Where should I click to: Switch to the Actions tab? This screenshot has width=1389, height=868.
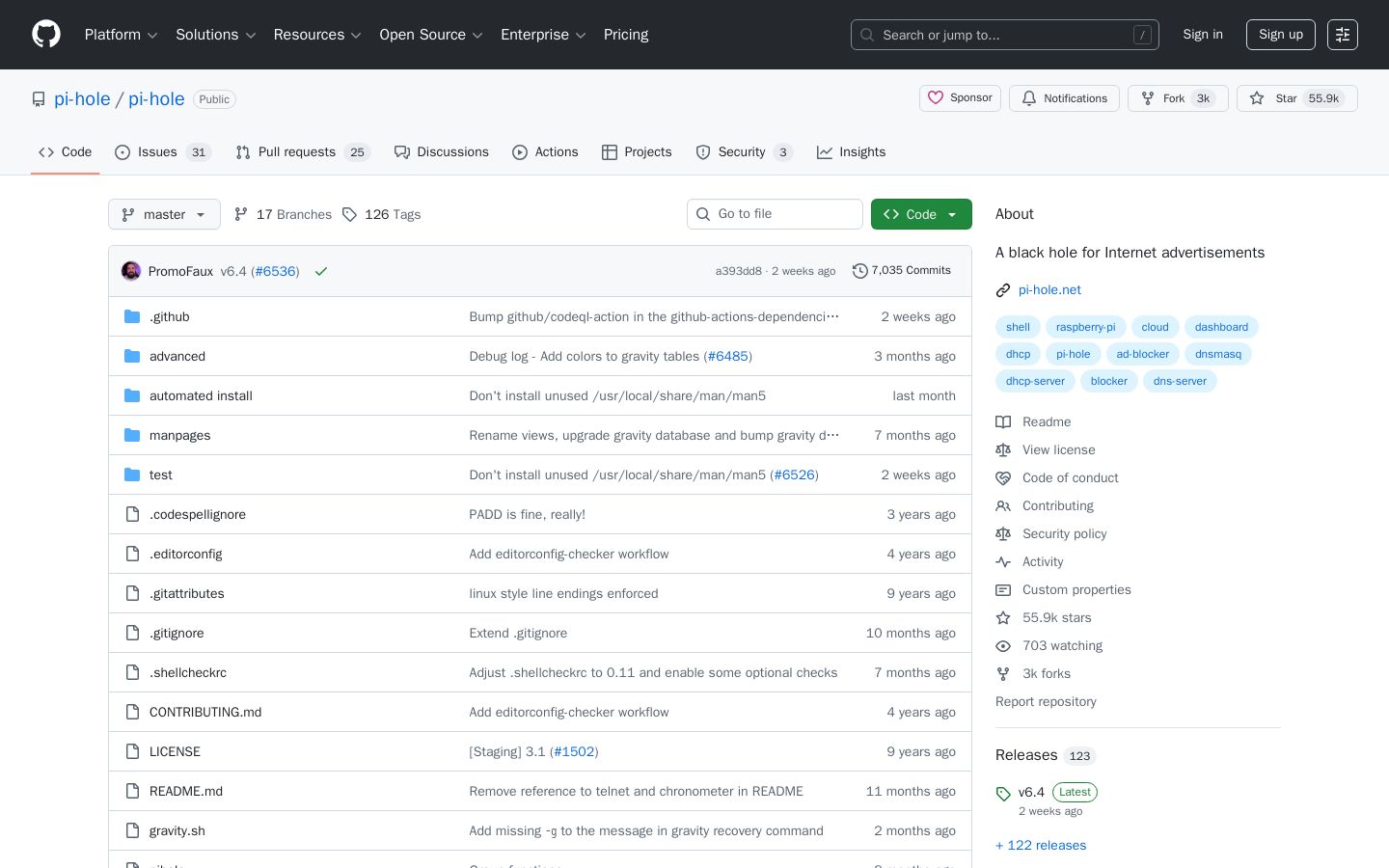[x=545, y=152]
